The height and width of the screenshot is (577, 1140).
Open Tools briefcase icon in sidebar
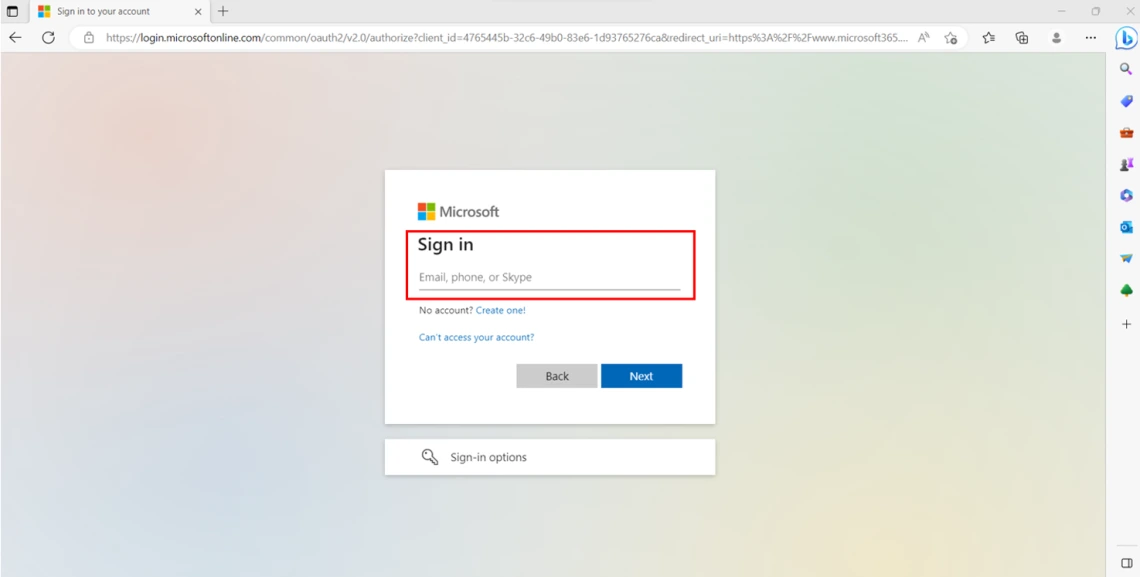(1126, 133)
